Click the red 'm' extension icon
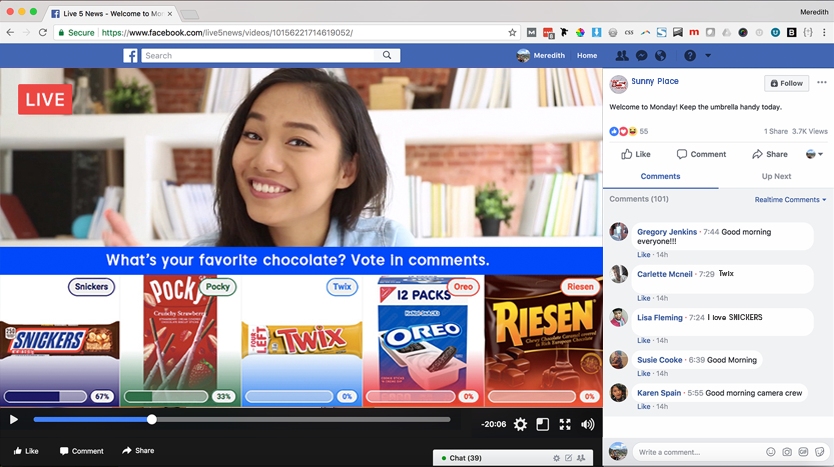 click(694, 32)
